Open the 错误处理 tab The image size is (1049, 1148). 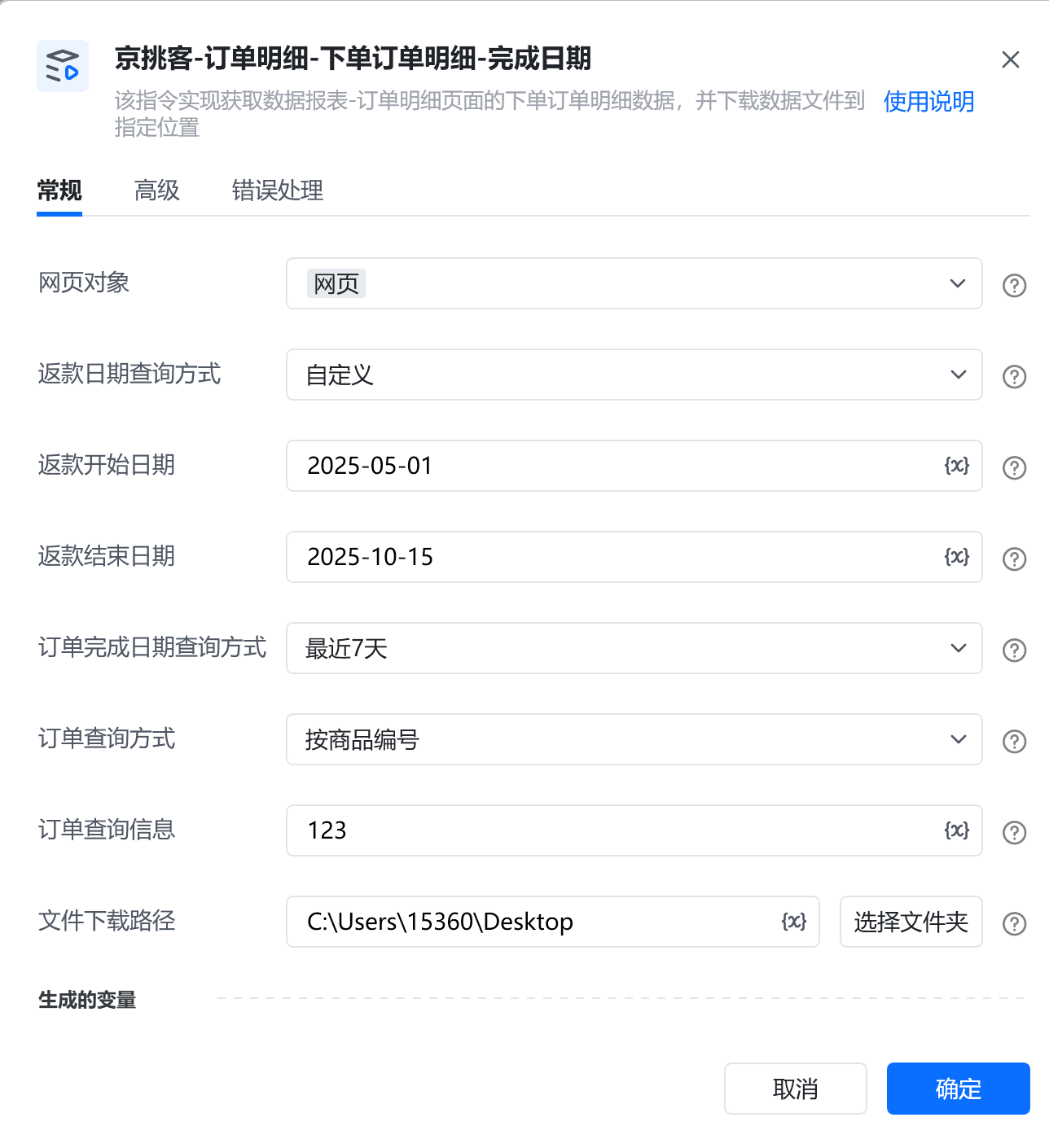pos(278,191)
